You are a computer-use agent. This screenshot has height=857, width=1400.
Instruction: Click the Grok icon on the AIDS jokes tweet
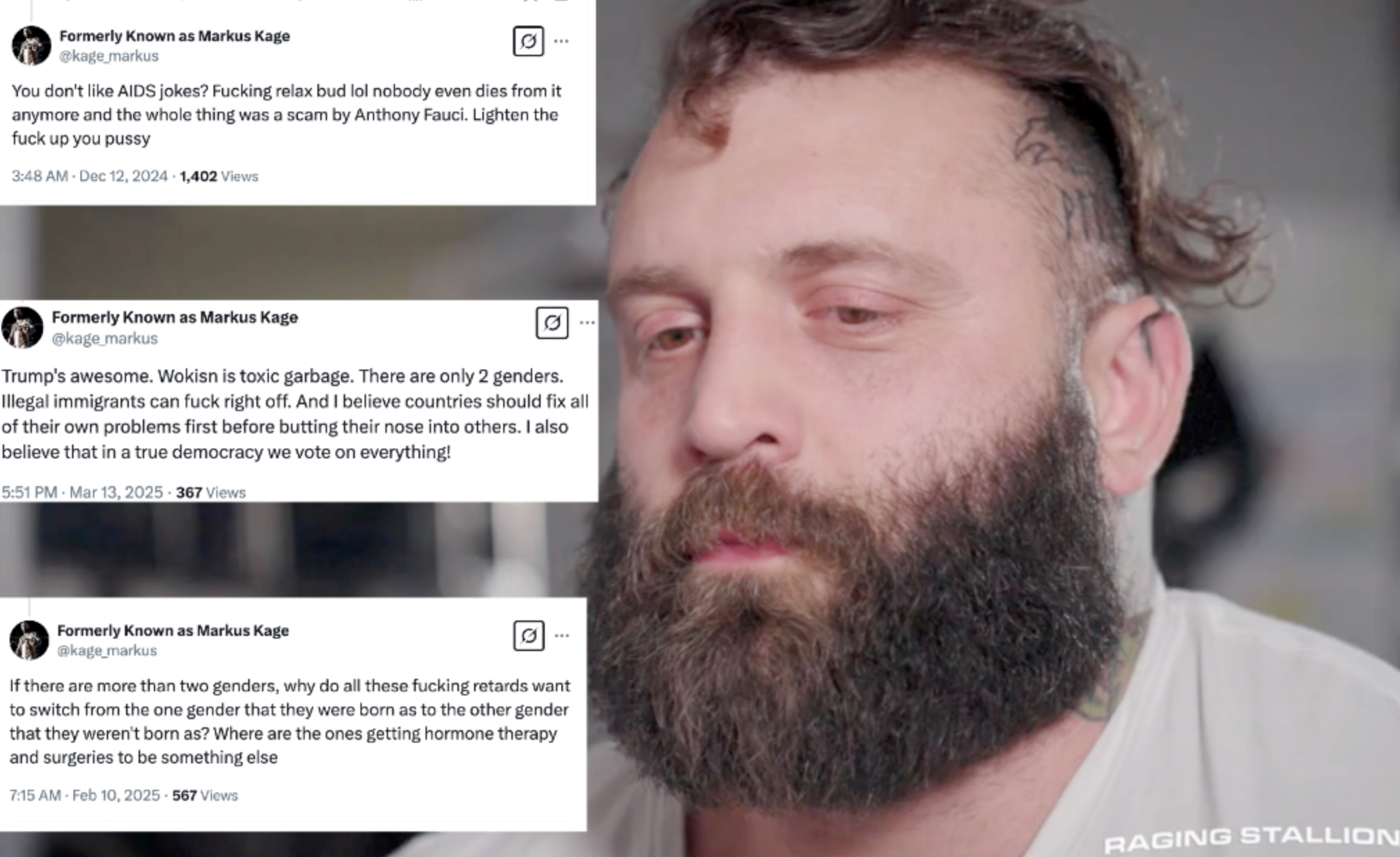(x=528, y=41)
